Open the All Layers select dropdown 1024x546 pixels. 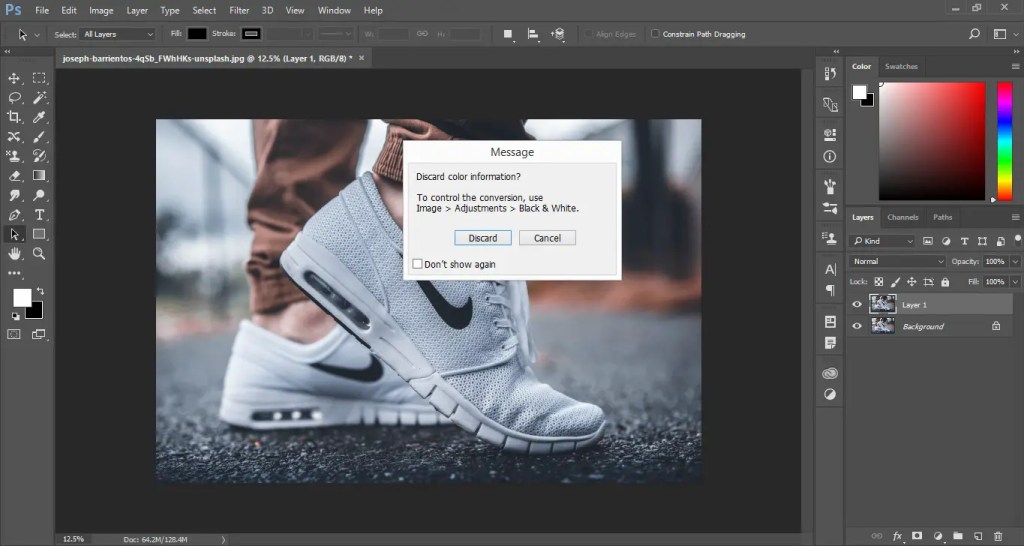click(118, 34)
